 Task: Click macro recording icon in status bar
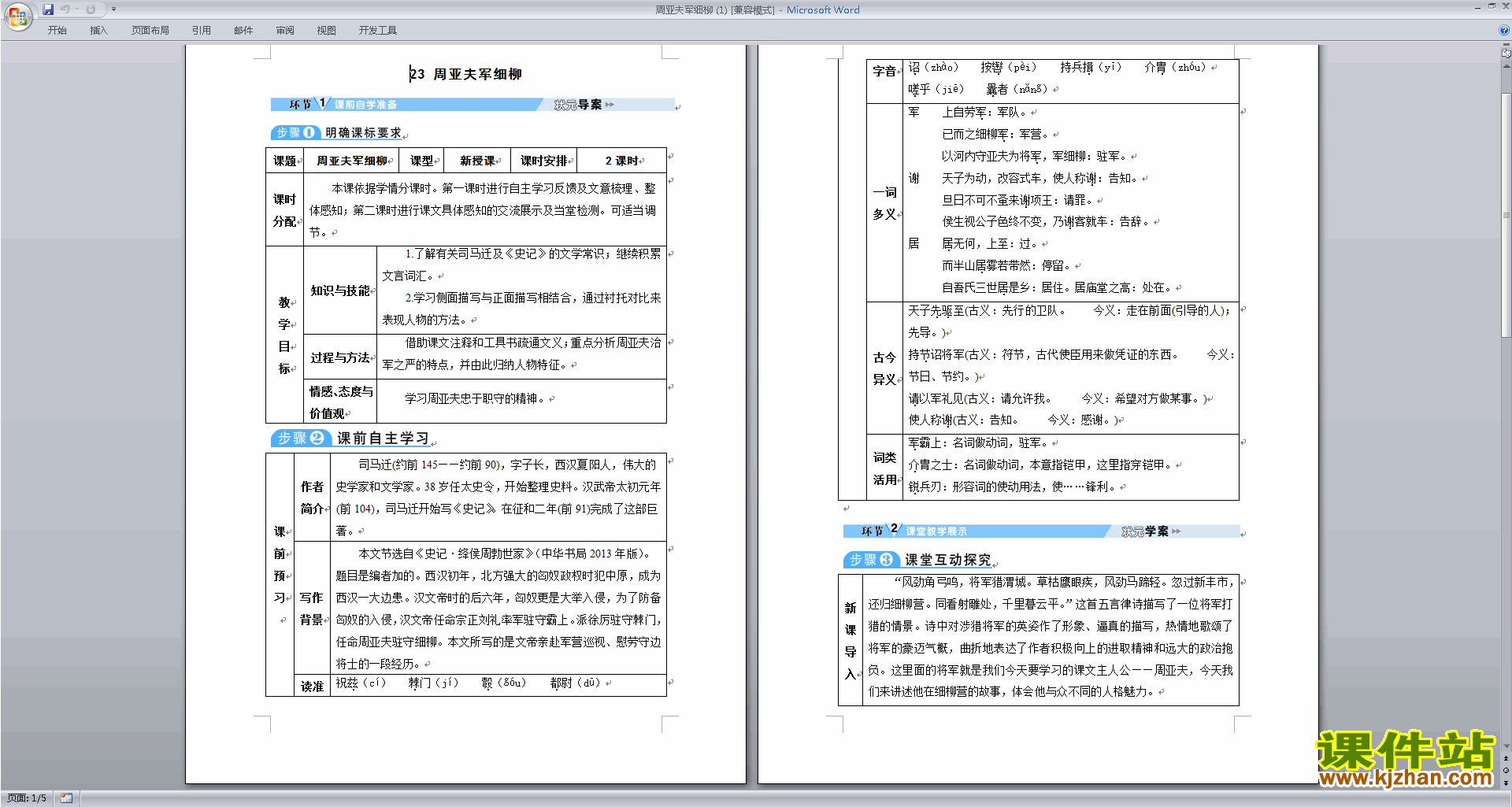click(67, 798)
